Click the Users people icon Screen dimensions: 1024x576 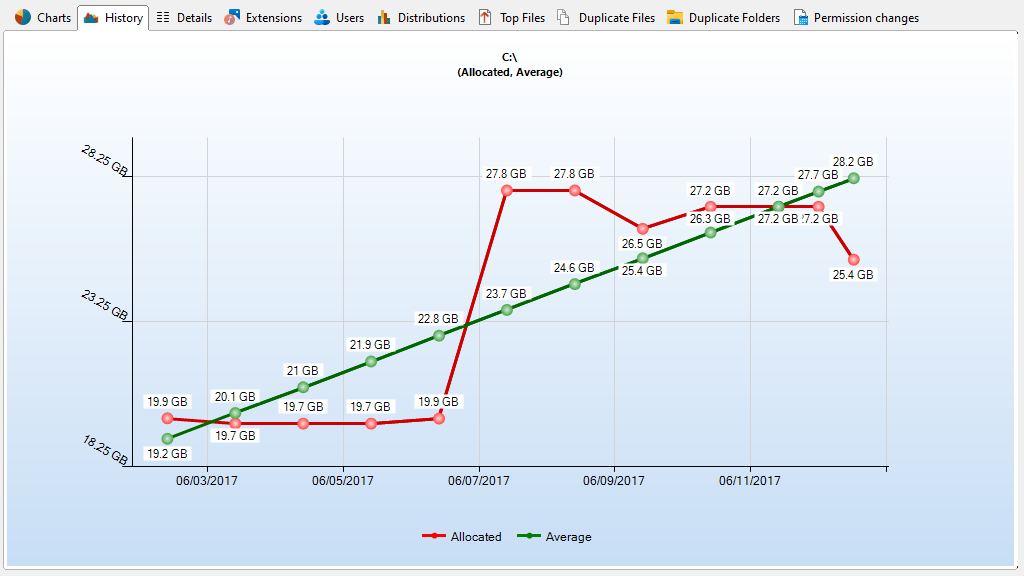tap(322, 18)
